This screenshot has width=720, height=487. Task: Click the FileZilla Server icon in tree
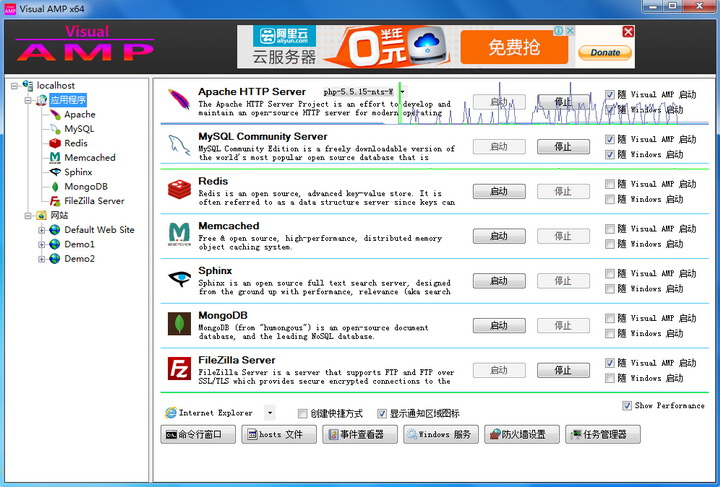(x=55, y=201)
